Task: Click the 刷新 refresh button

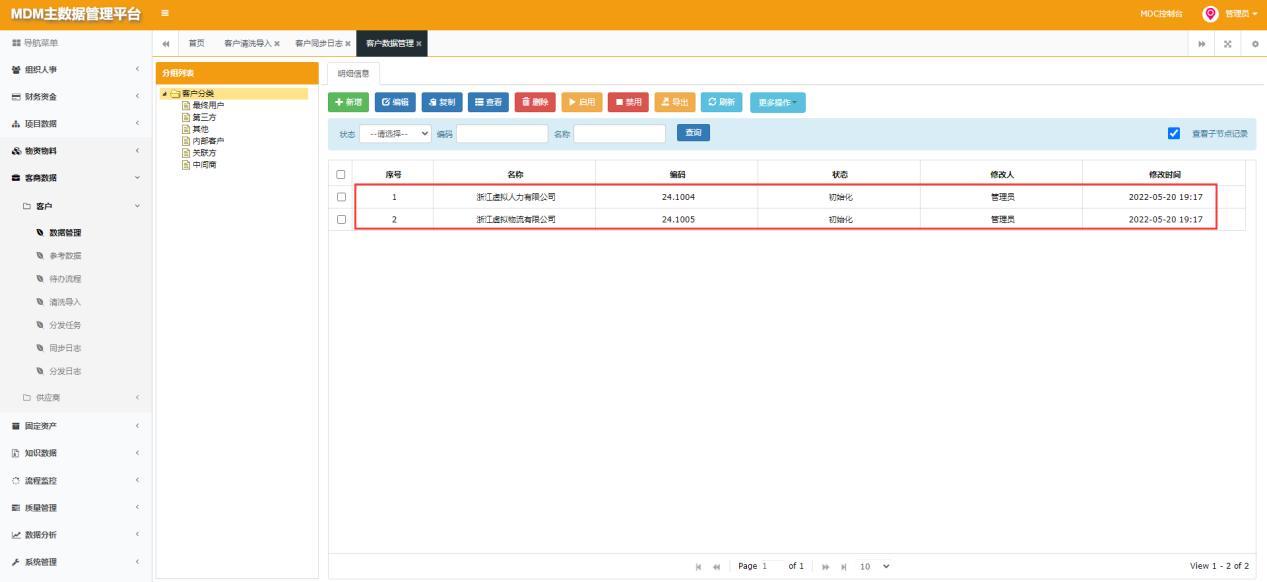Action: [x=722, y=102]
